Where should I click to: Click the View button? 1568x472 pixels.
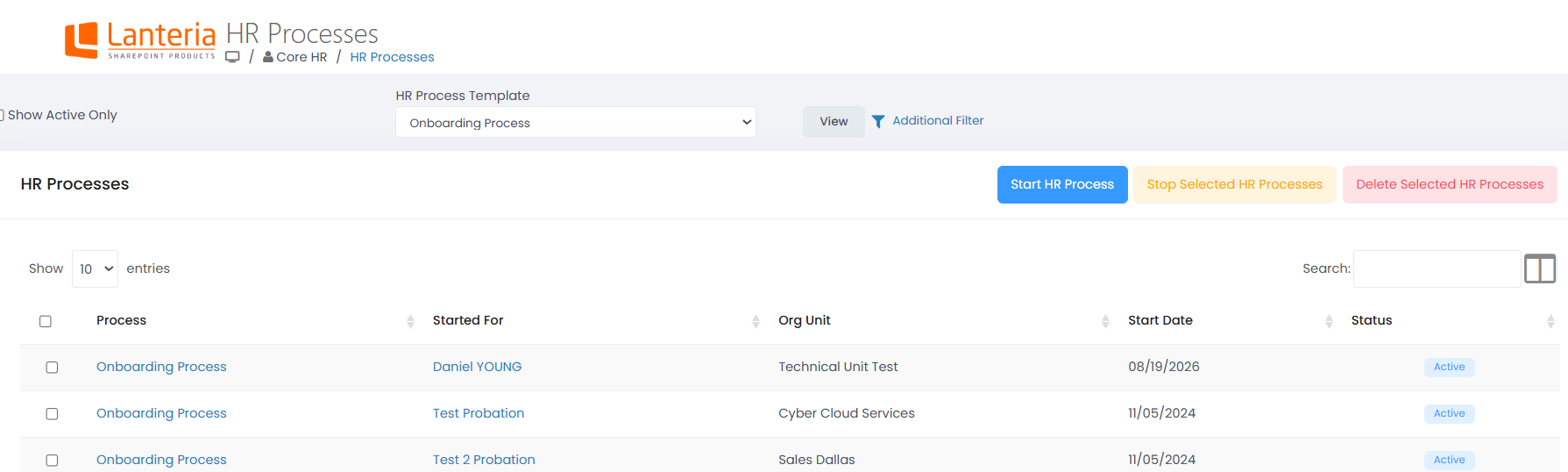click(x=834, y=121)
